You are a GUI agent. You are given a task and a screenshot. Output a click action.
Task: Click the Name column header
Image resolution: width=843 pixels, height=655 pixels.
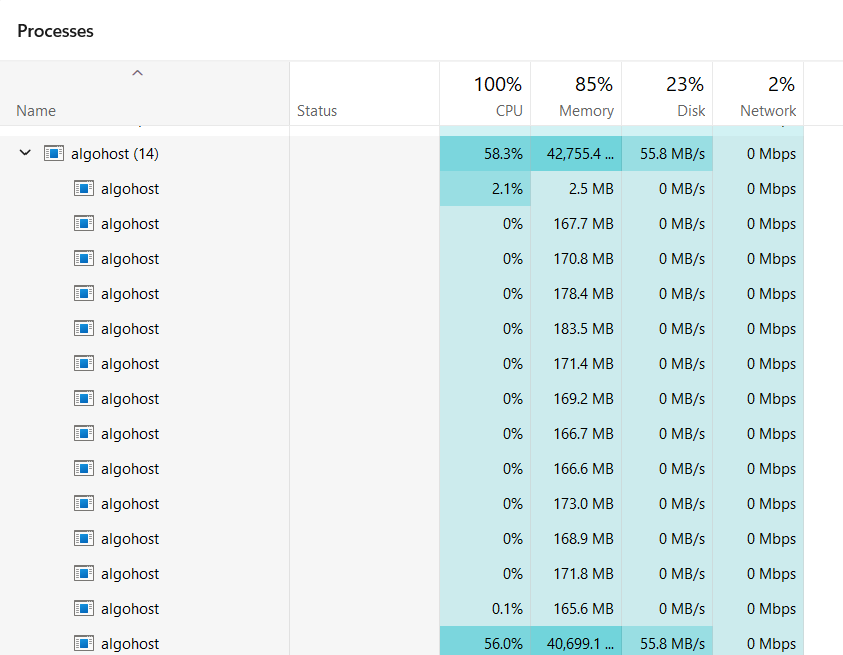pyautogui.click(x=36, y=111)
